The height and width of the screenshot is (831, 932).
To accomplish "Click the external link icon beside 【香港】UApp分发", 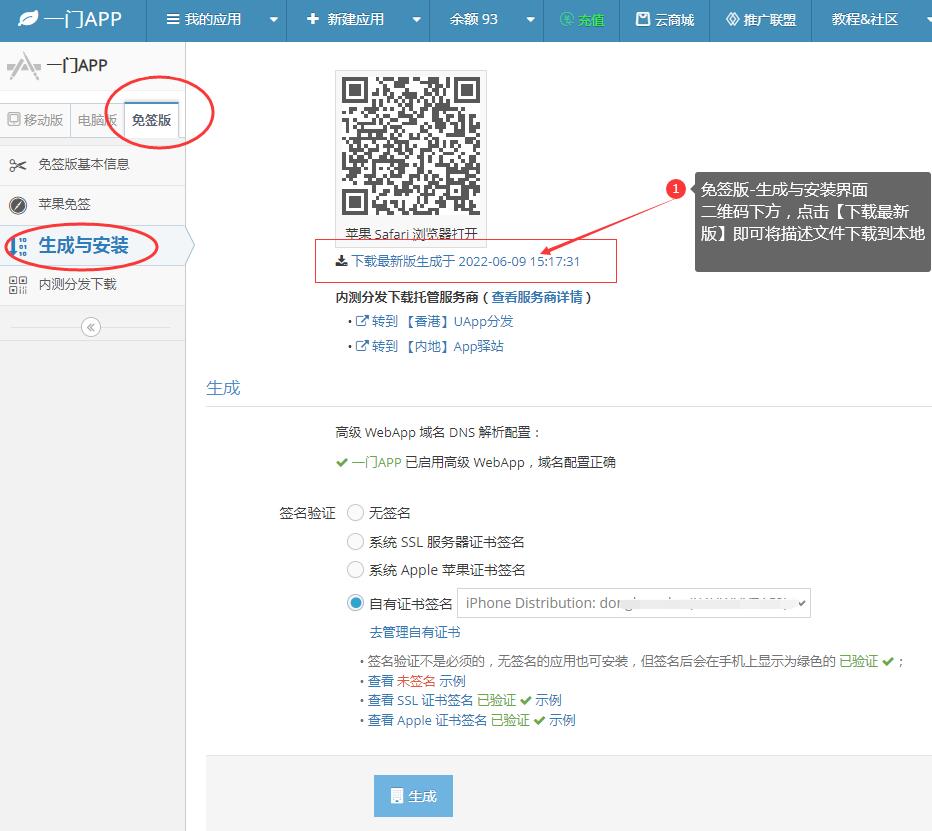I will click(362, 321).
